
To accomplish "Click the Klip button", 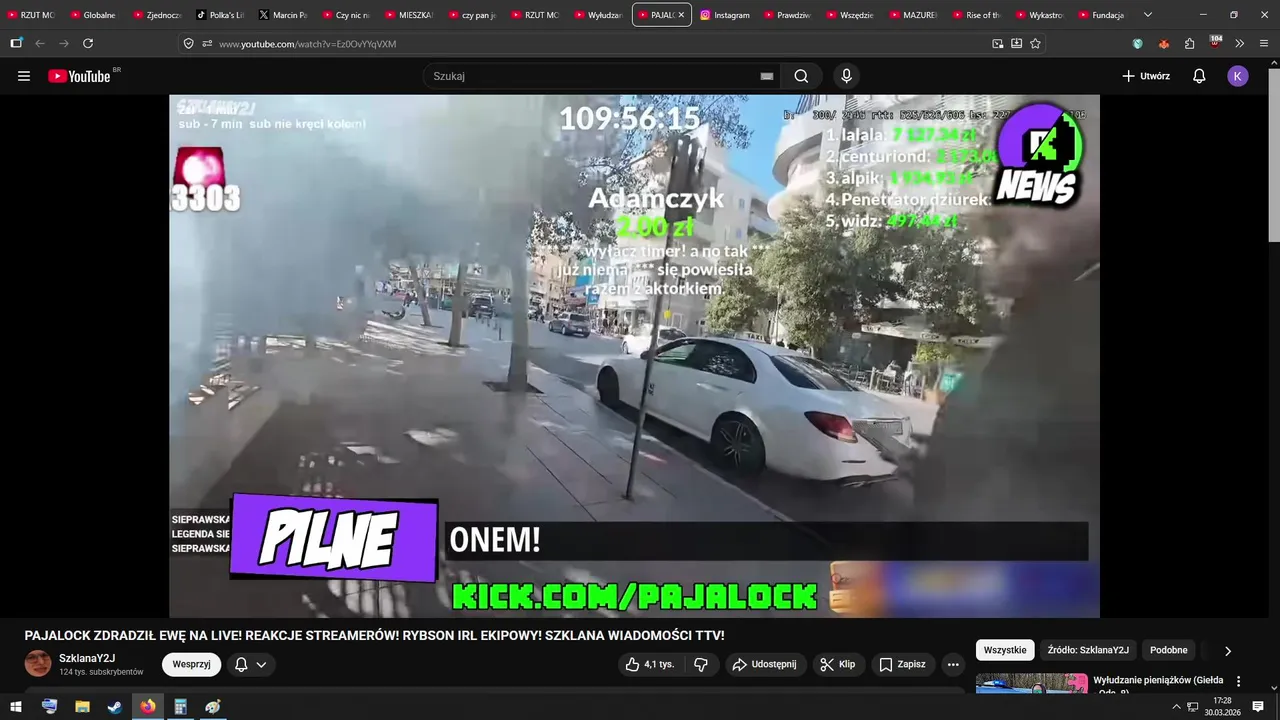I will [x=837, y=664].
